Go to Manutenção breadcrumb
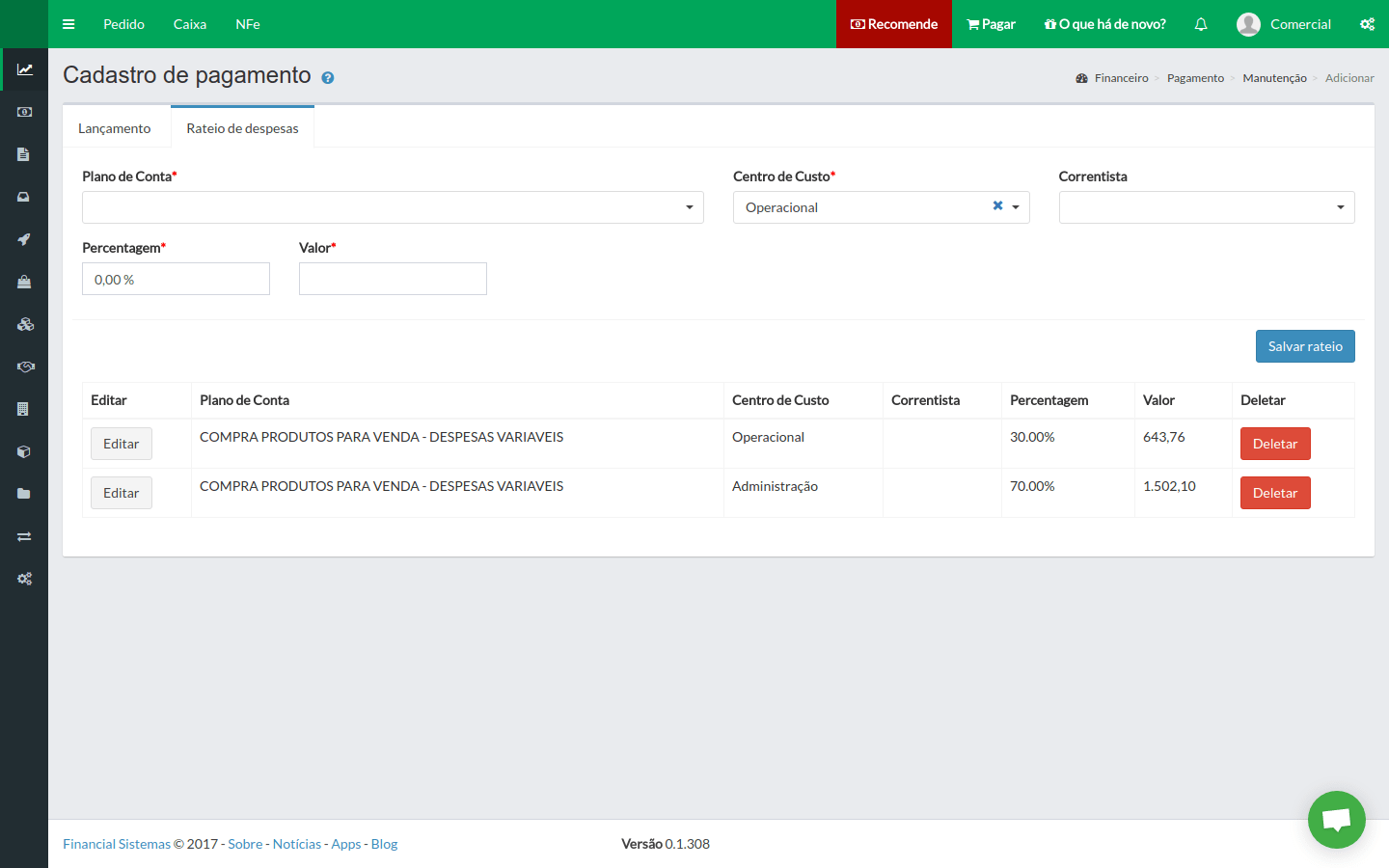This screenshot has width=1389, height=868. [1274, 78]
